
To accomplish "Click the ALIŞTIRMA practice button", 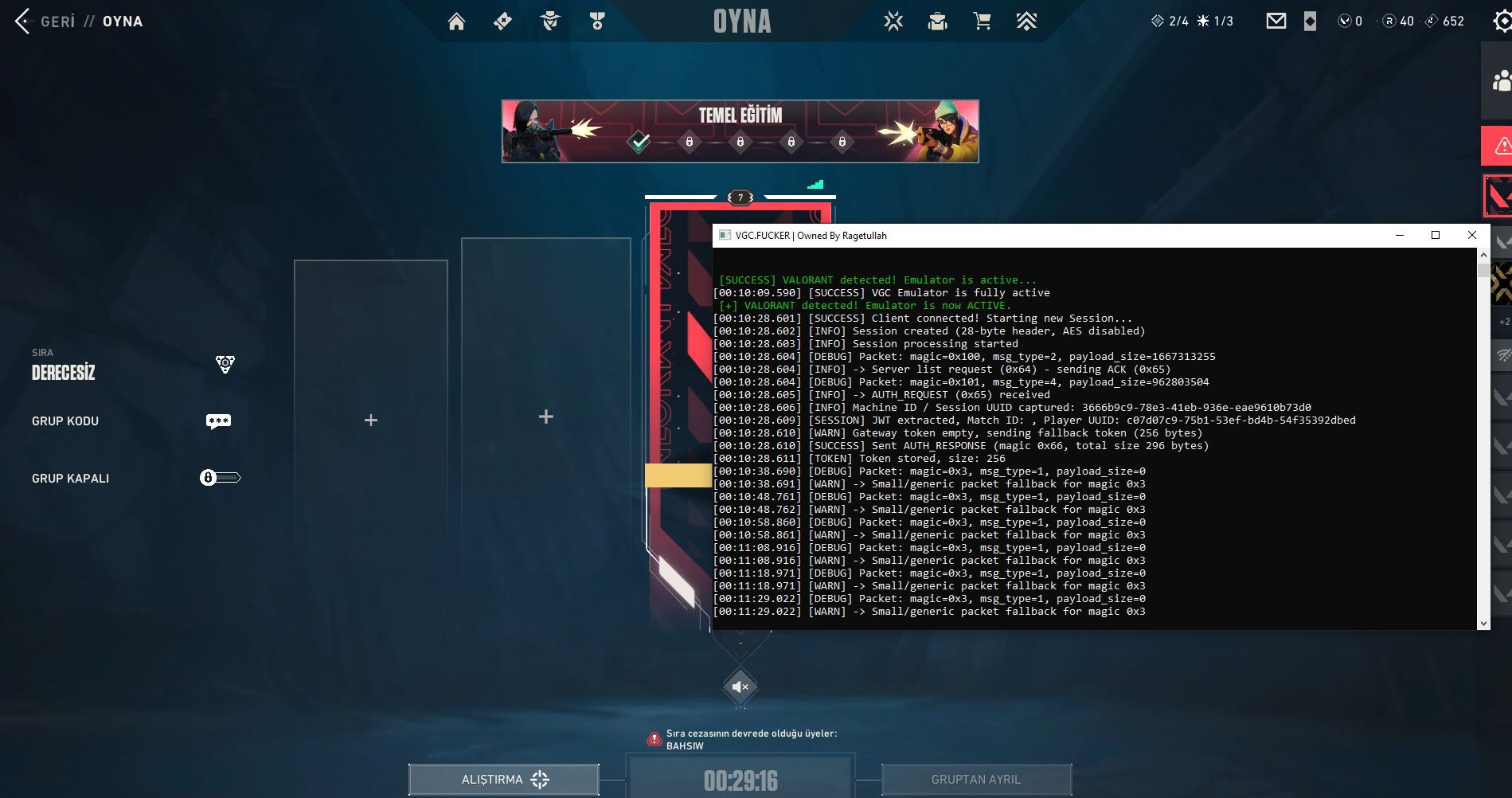I will pyautogui.click(x=504, y=780).
